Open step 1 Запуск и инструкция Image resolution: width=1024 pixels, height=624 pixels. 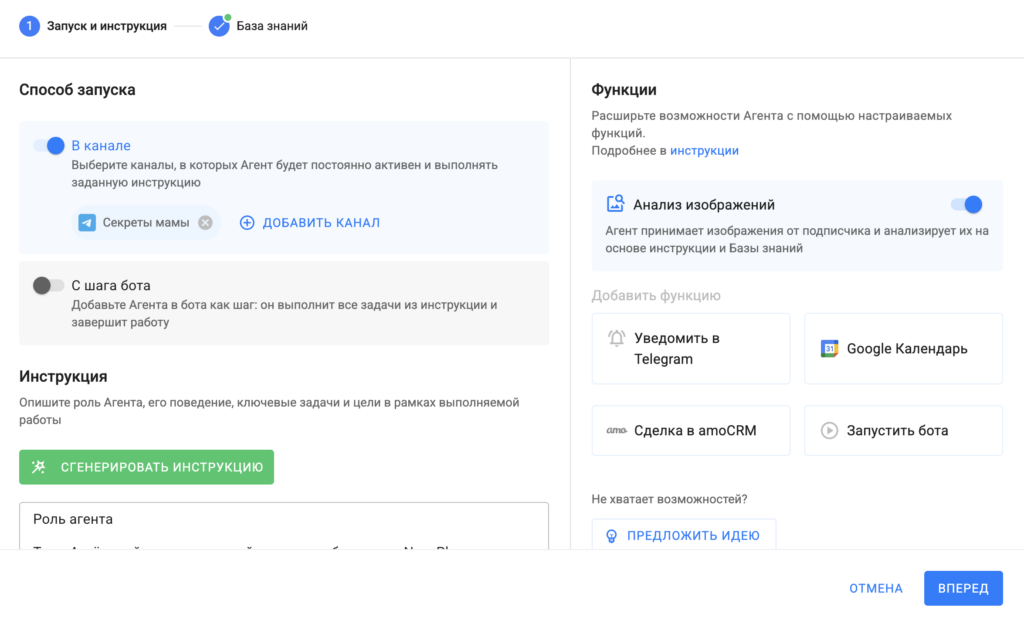pyautogui.click(x=94, y=26)
